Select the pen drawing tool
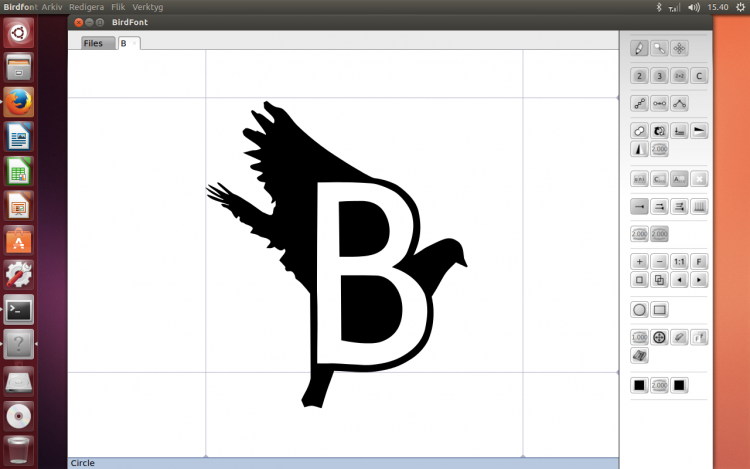 click(x=639, y=48)
